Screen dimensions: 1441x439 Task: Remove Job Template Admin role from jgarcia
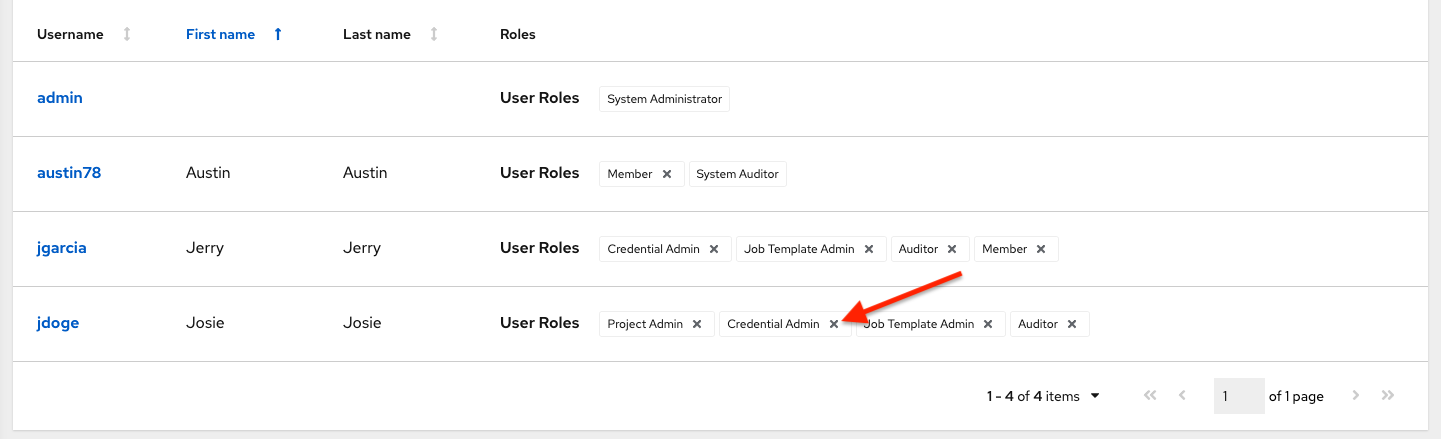tap(869, 249)
